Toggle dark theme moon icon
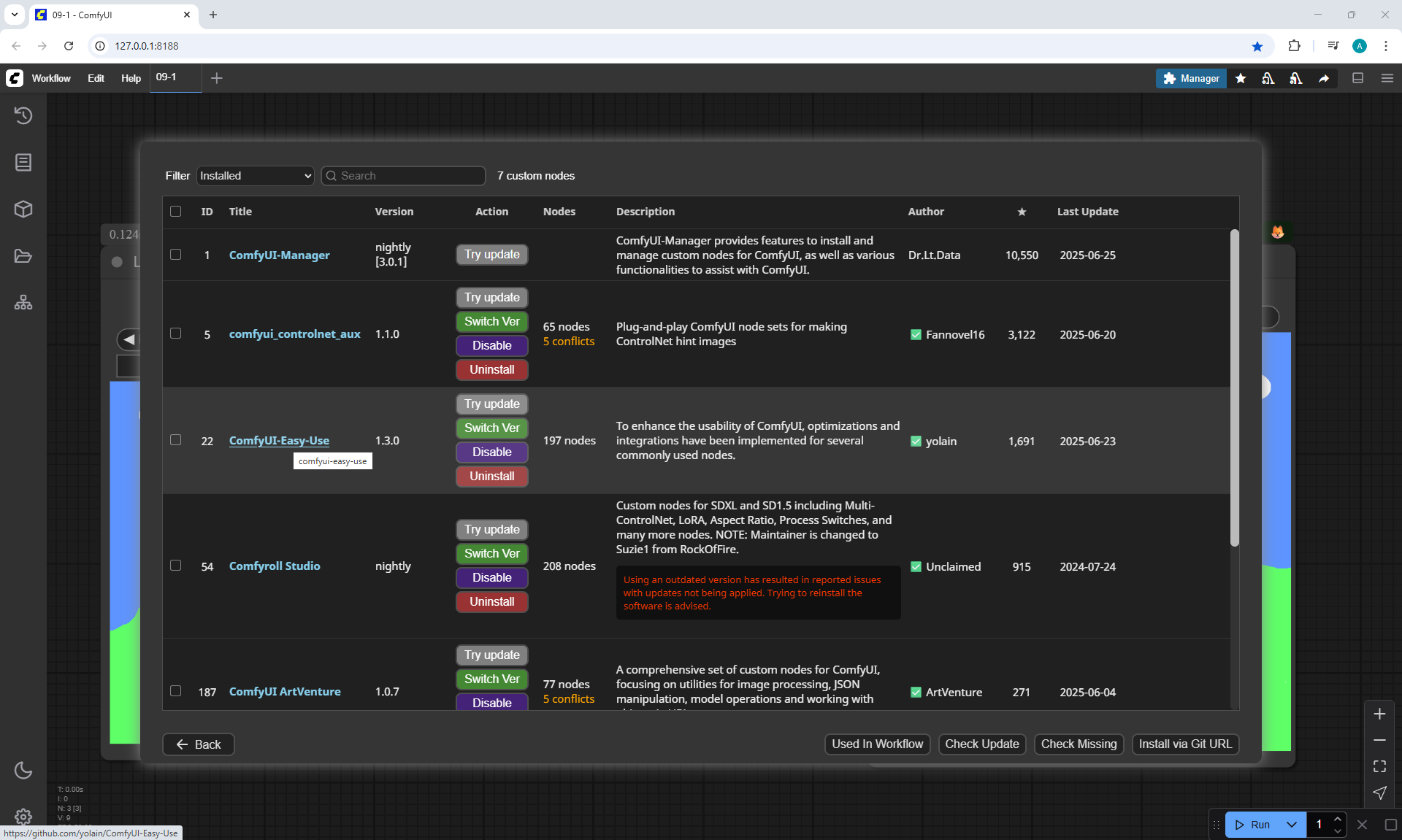1402x840 pixels. click(23, 770)
